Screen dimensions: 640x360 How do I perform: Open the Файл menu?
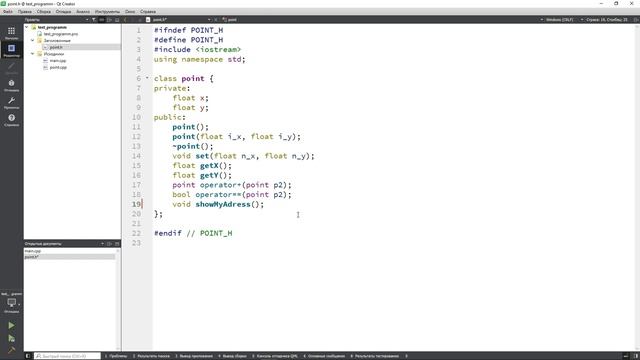coord(8,12)
